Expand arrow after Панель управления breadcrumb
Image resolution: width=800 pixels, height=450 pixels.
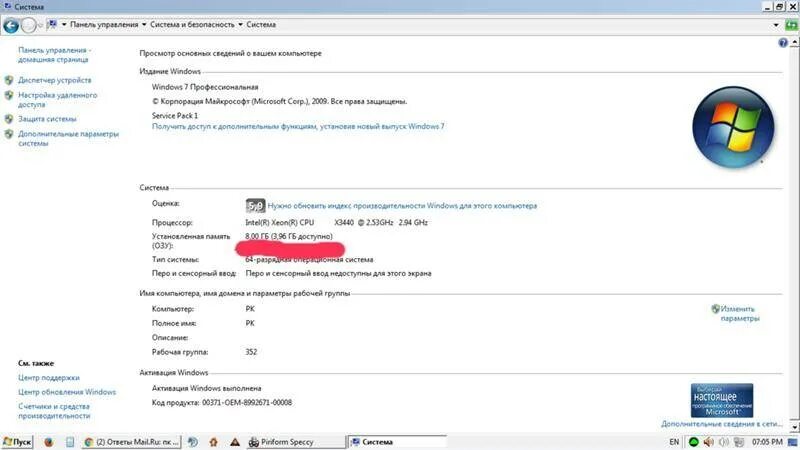pyautogui.click(x=144, y=24)
